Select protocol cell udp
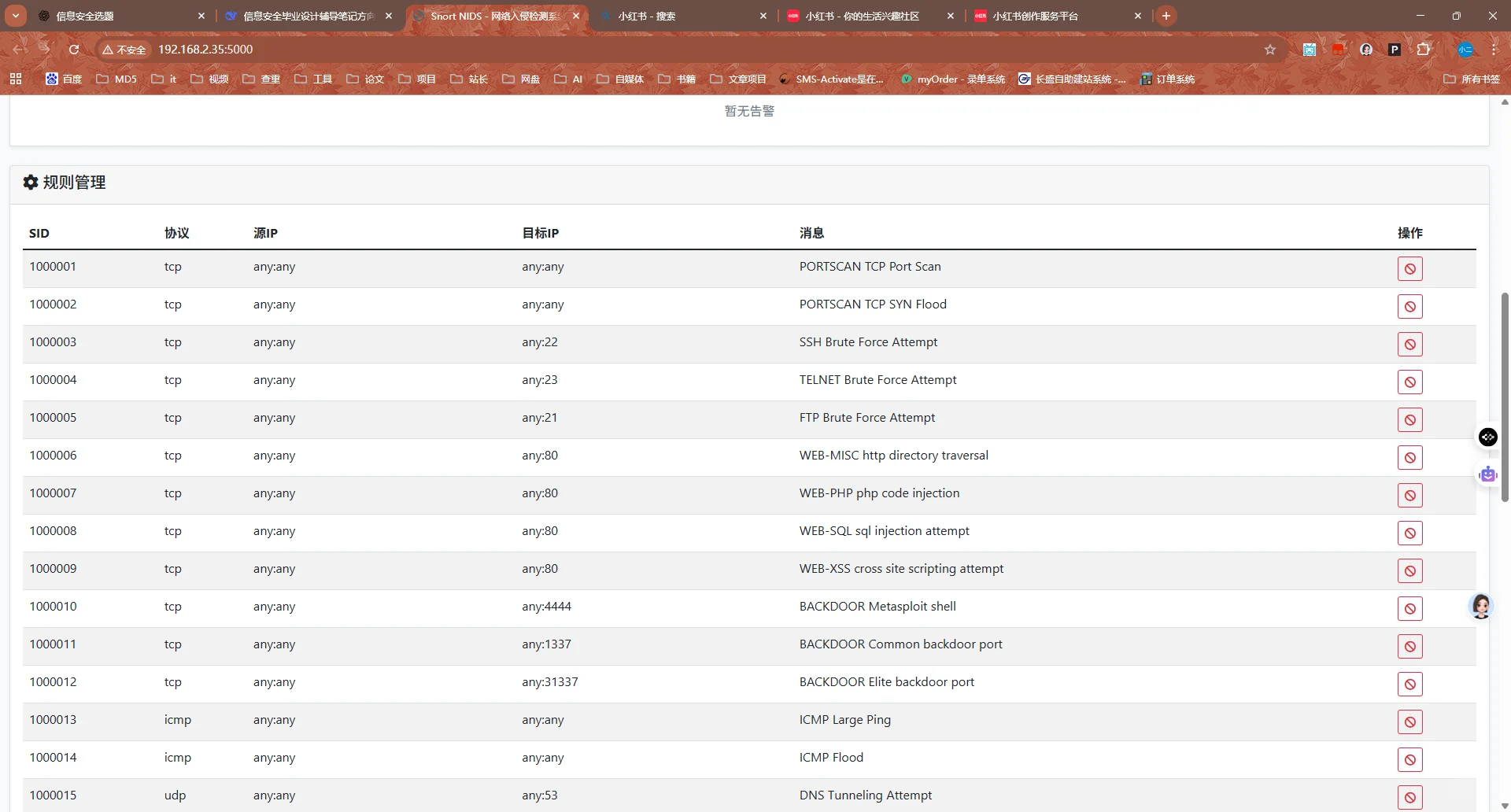 point(175,795)
